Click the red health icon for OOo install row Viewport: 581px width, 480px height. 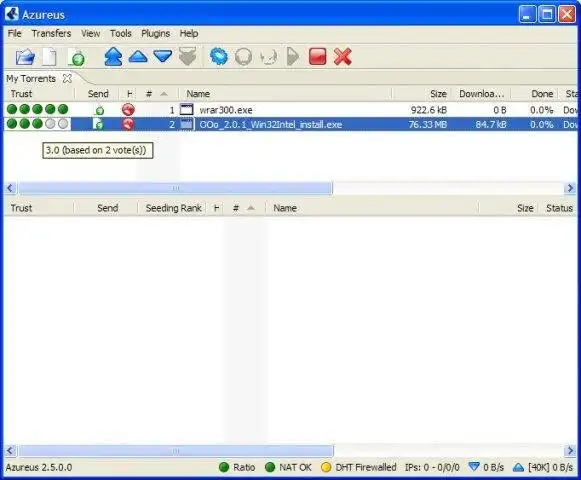click(128, 124)
